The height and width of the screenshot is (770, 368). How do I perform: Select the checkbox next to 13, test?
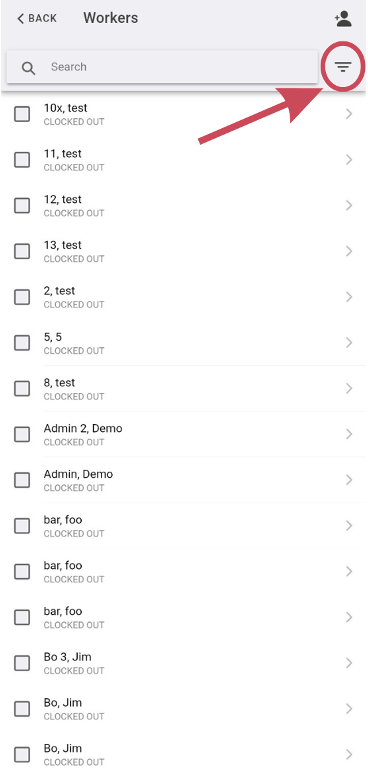(x=22, y=251)
